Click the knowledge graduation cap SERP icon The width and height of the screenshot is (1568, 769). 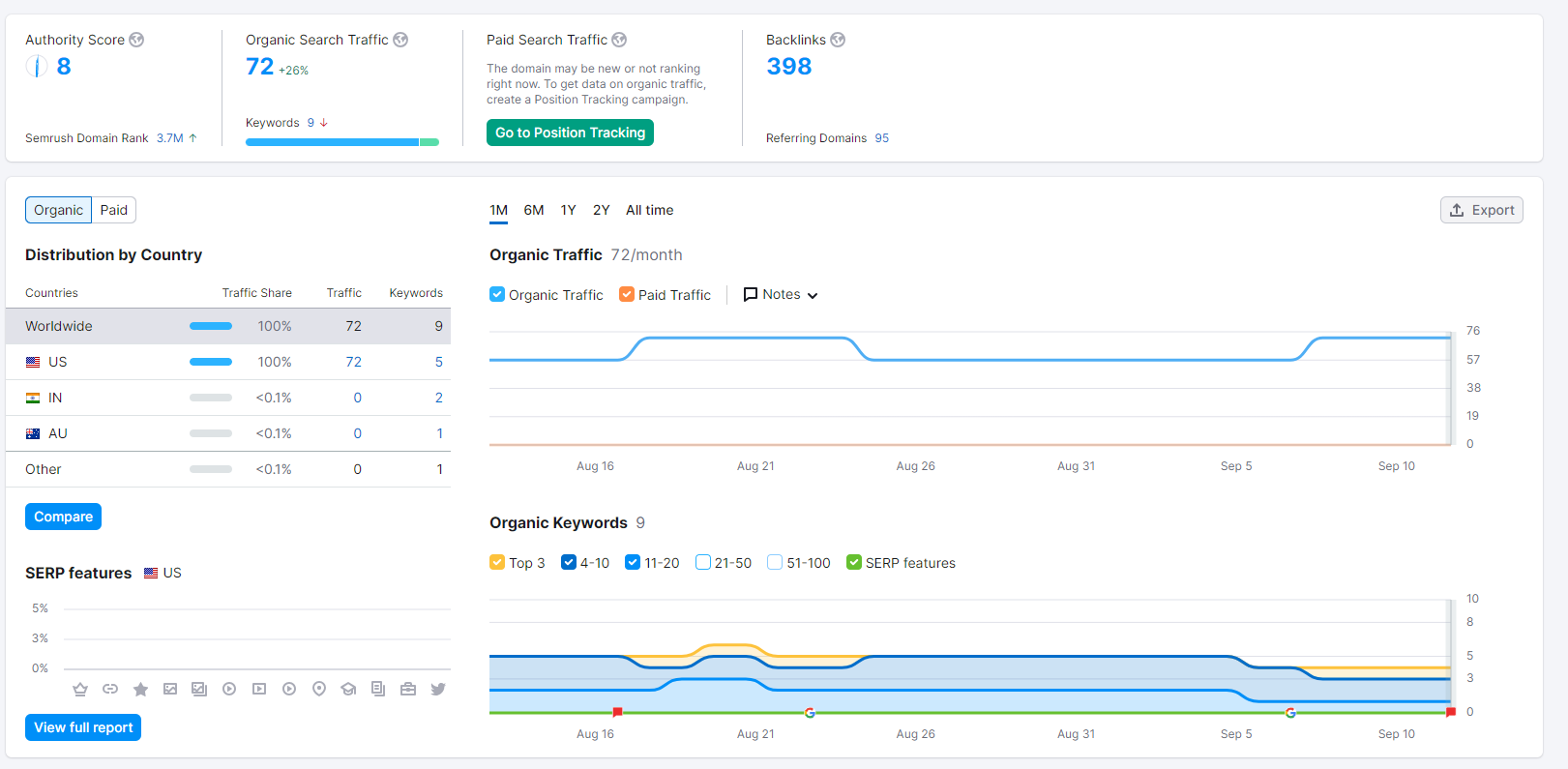point(348,689)
